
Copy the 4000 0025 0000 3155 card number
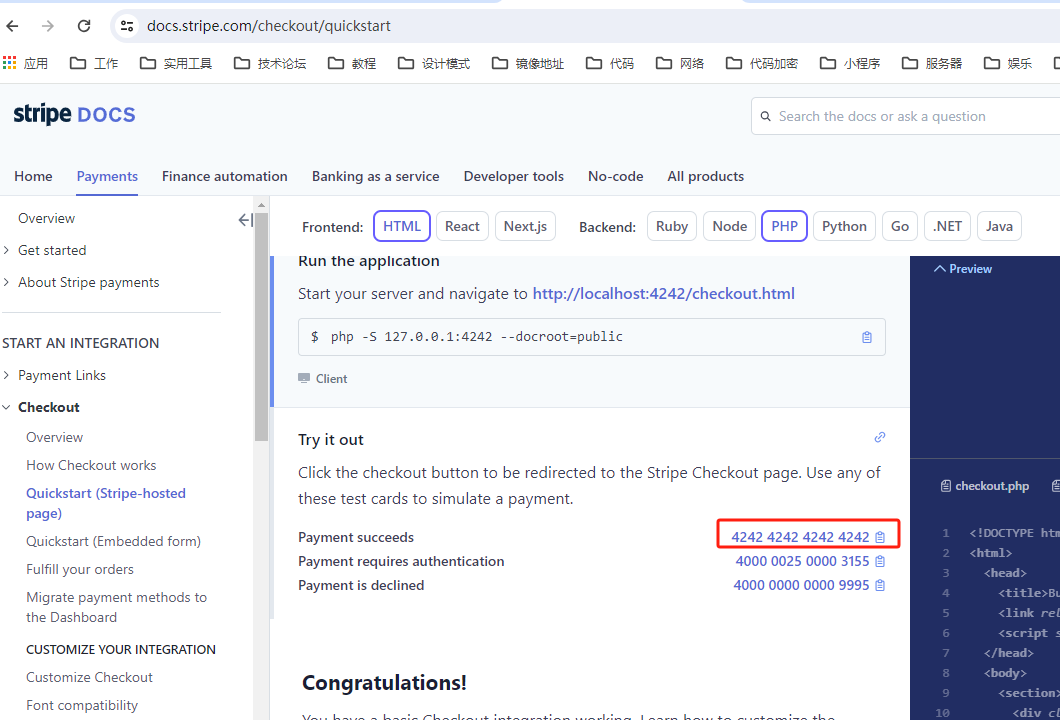pos(880,561)
